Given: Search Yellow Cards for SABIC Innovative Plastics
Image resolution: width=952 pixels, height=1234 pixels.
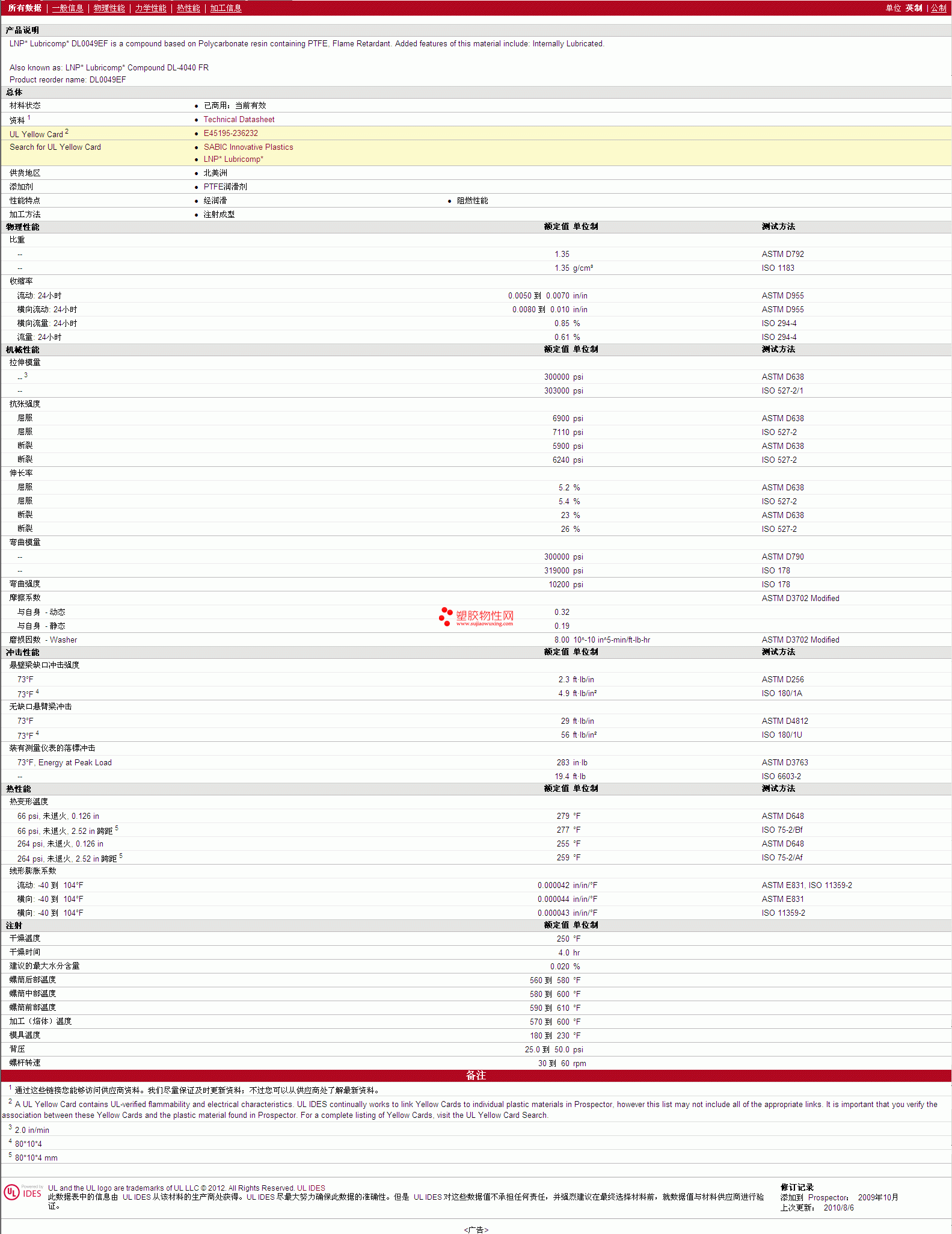Looking at the screenshot, I should pos(248,147).
